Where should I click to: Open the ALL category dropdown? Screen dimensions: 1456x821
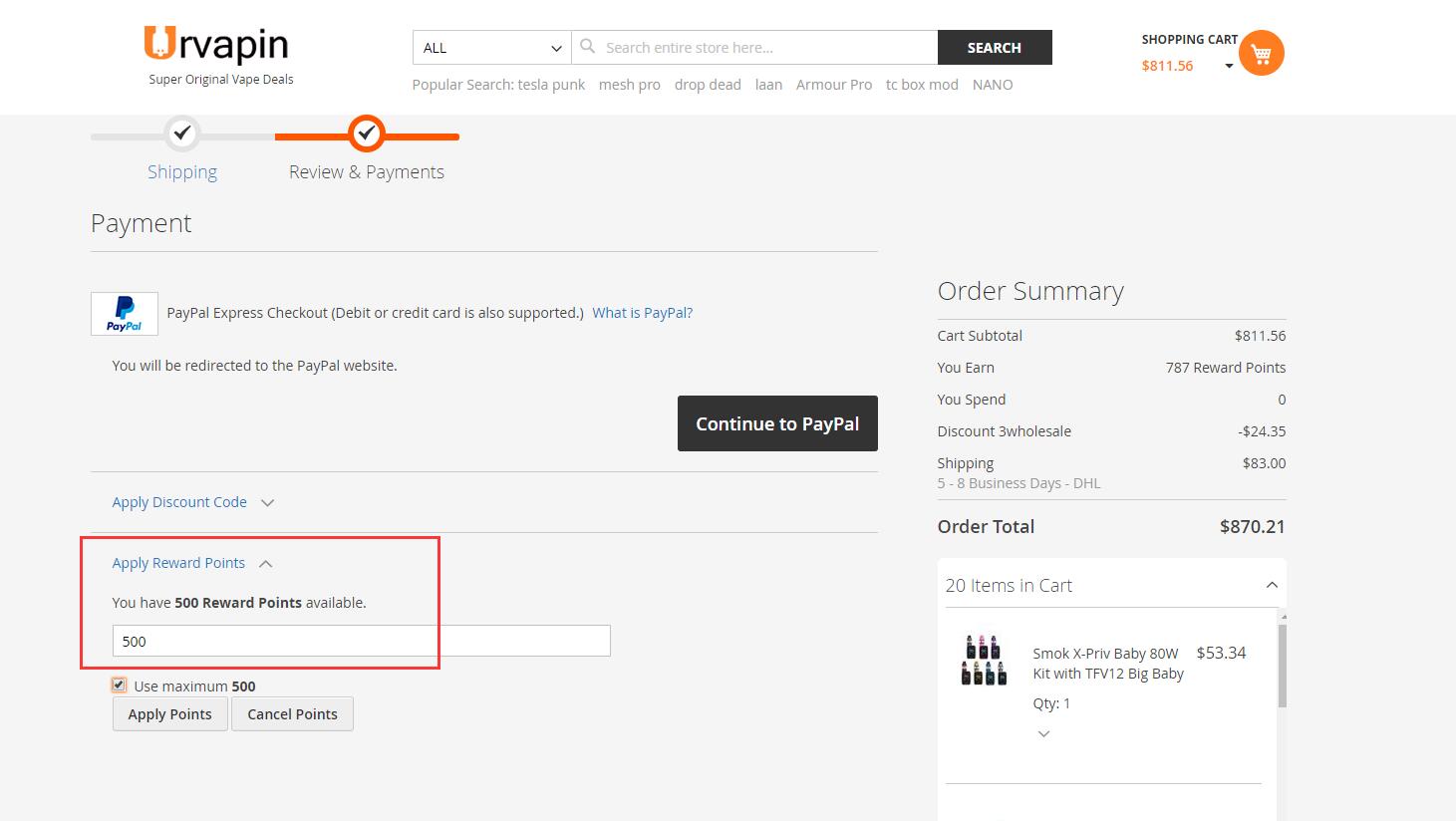(x=492, y=48)
